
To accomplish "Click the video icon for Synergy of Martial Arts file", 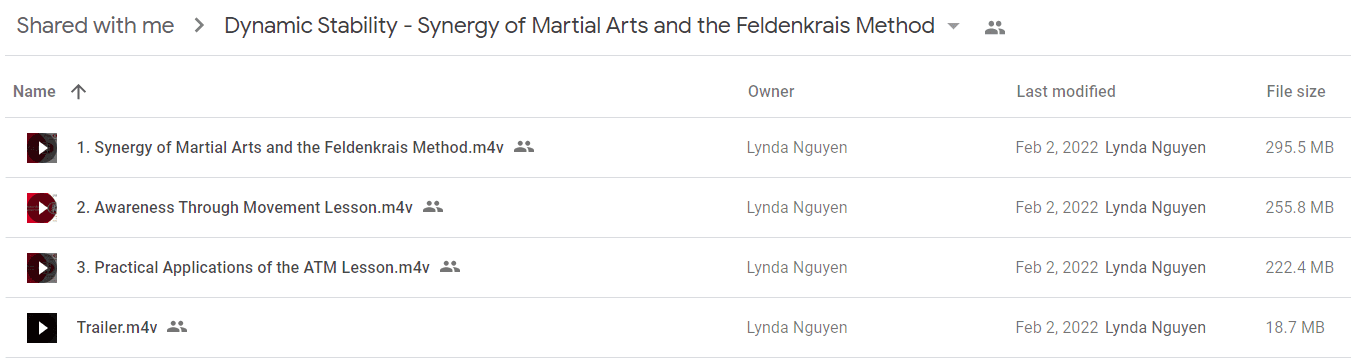I will [x=41, y=148].
